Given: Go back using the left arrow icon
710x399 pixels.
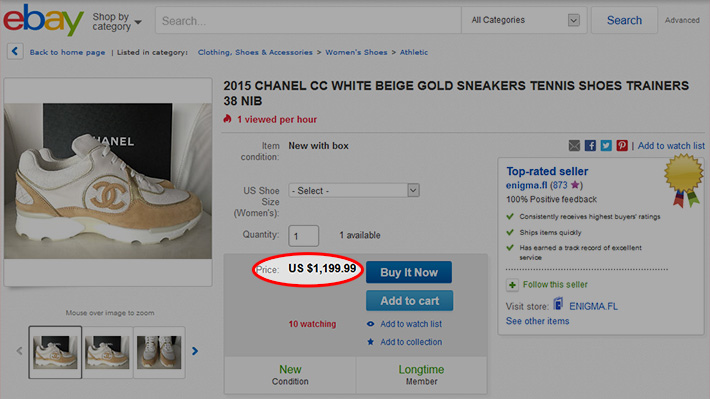Looking at the screenshot, I should coord(15,51).
